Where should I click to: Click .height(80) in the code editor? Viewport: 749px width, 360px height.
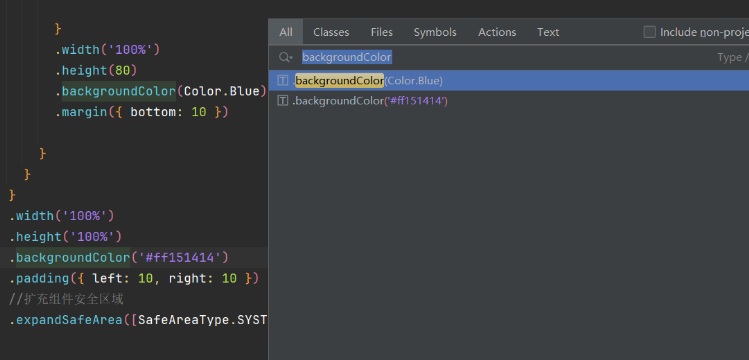[96, 71]
